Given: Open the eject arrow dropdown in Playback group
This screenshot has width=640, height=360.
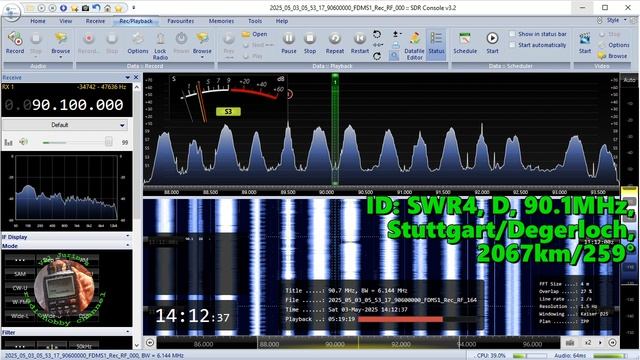Looking at the screenshot, I should [x=396, y=34].
